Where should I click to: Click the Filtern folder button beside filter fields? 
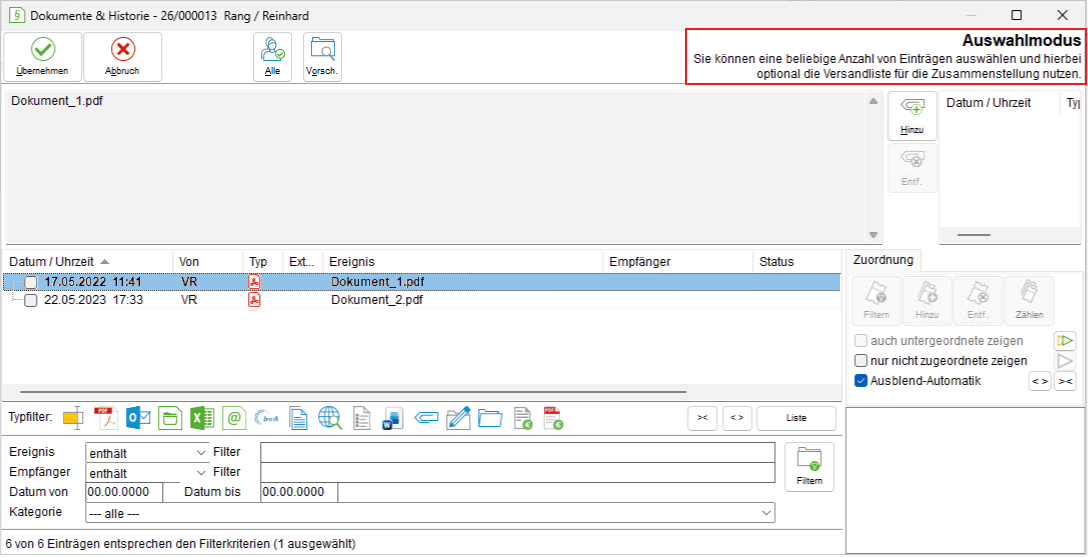point(809,467)
